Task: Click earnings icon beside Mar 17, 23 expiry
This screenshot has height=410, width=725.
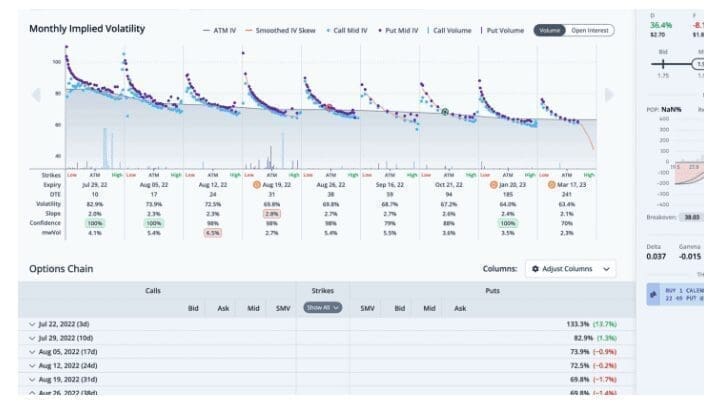Action: 554,185
